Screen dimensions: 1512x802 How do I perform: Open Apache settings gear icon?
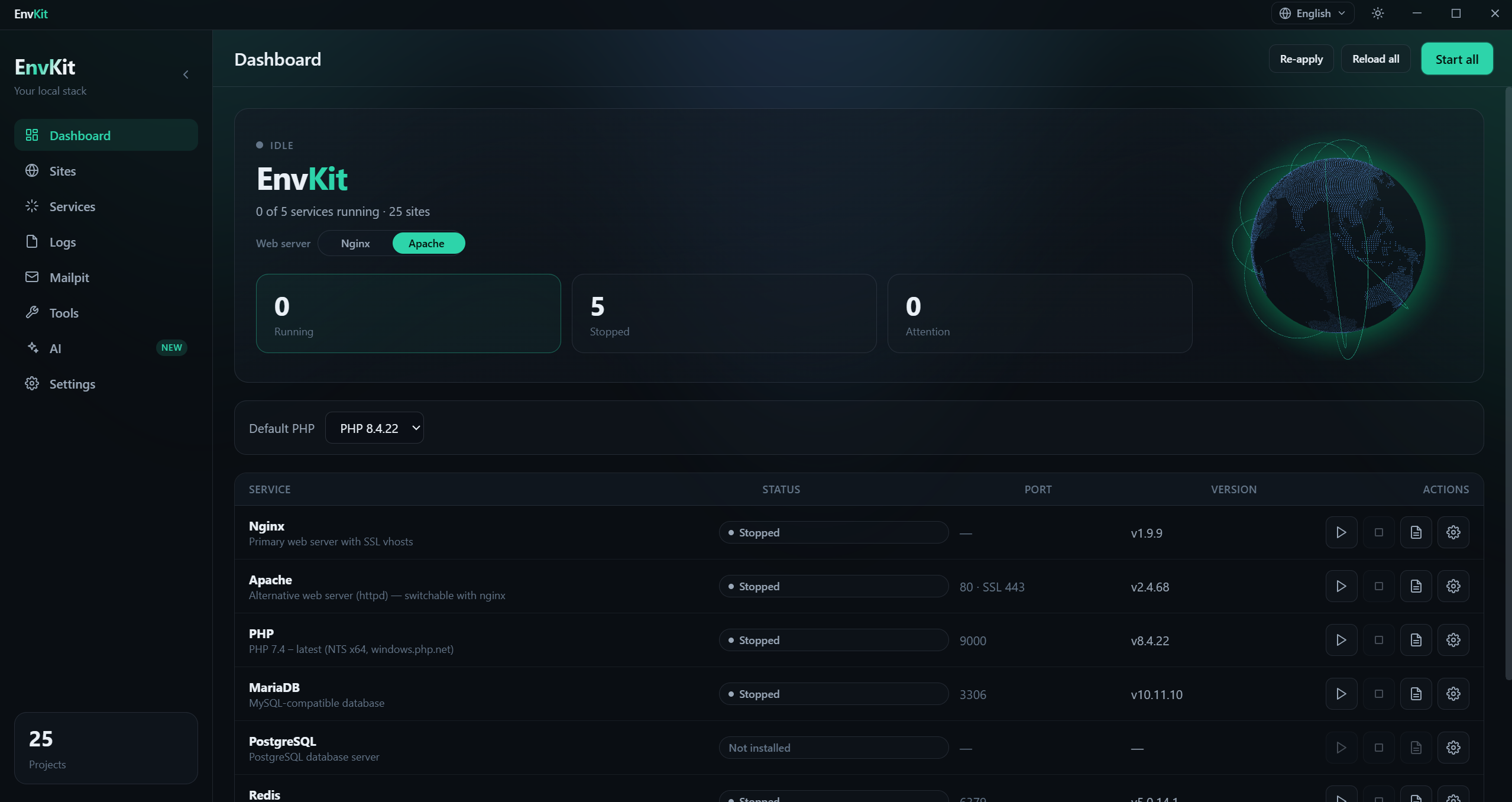1453,586
